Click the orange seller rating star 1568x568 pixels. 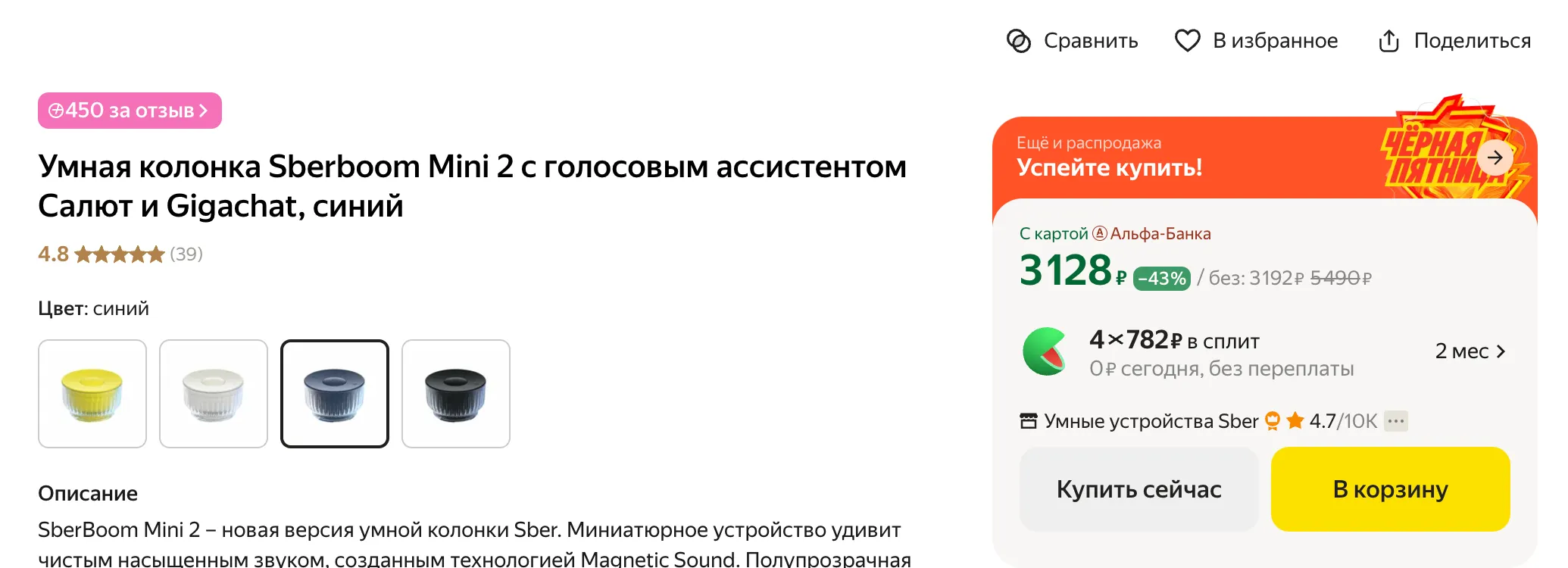click(x=1295, y=421)
